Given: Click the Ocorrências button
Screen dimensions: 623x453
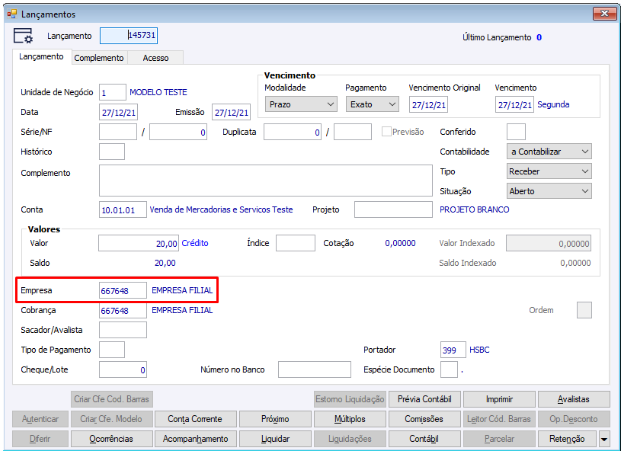Looking at the screenshot, I should [x=112, y=439].
